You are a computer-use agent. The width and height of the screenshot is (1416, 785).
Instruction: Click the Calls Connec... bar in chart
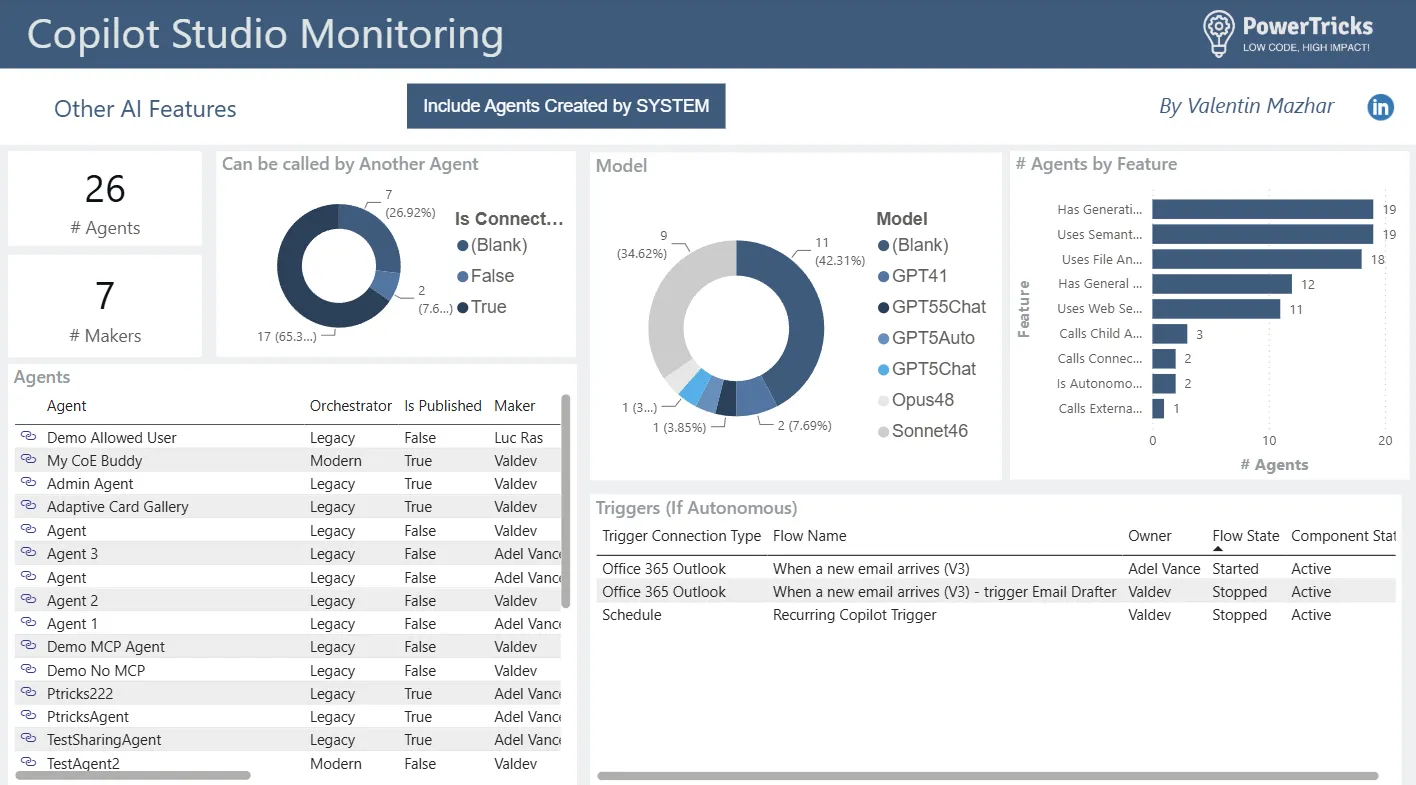(x=1163, y=359)
